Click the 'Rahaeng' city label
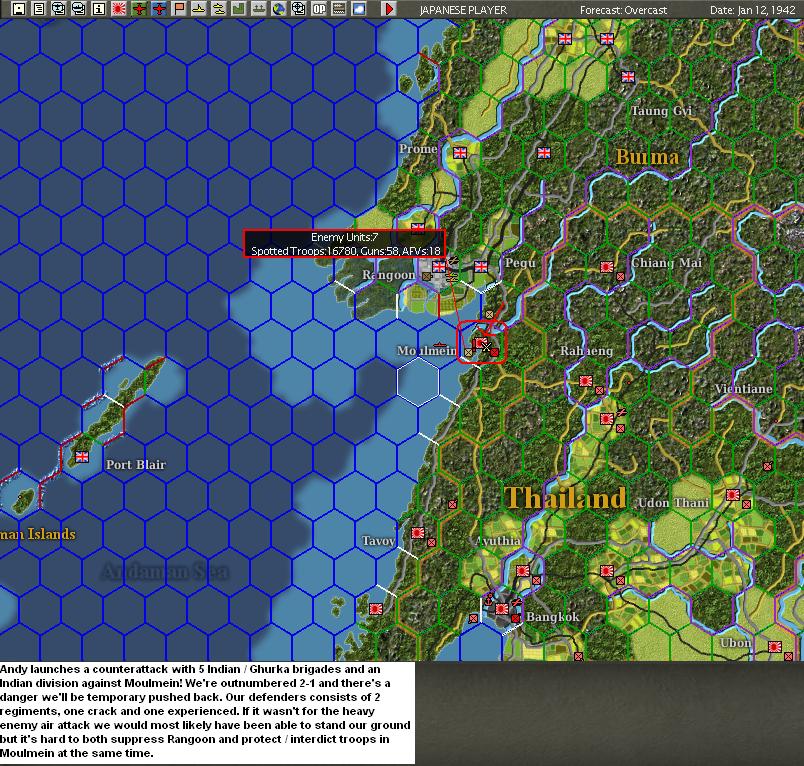Viewport: 804px width, 766px height. [x=587, y=351]
